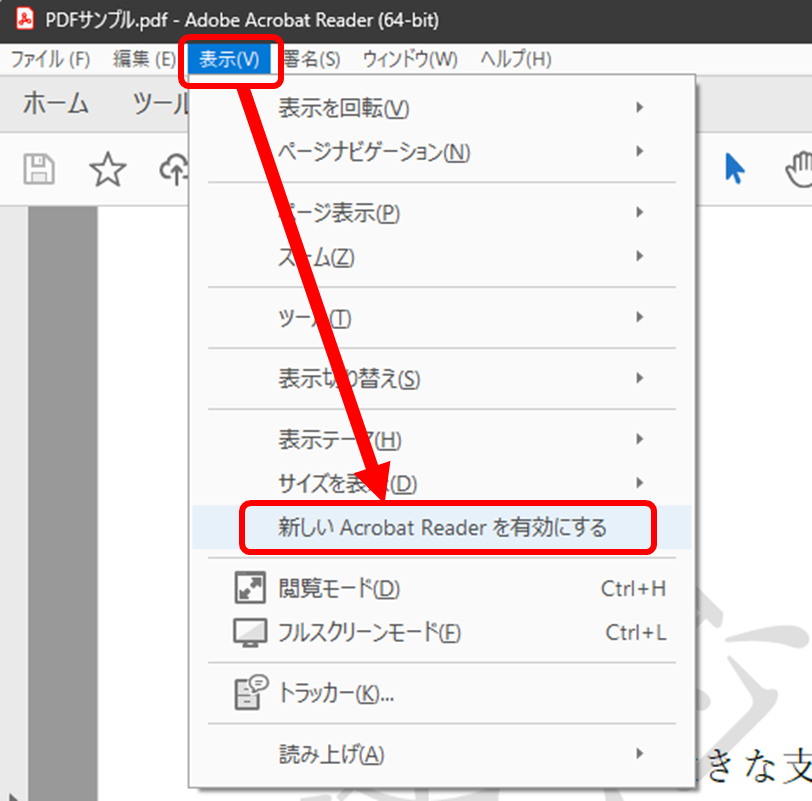812x801 pixels.
Task: Switch to the ホーム tab
Action: 55,103
